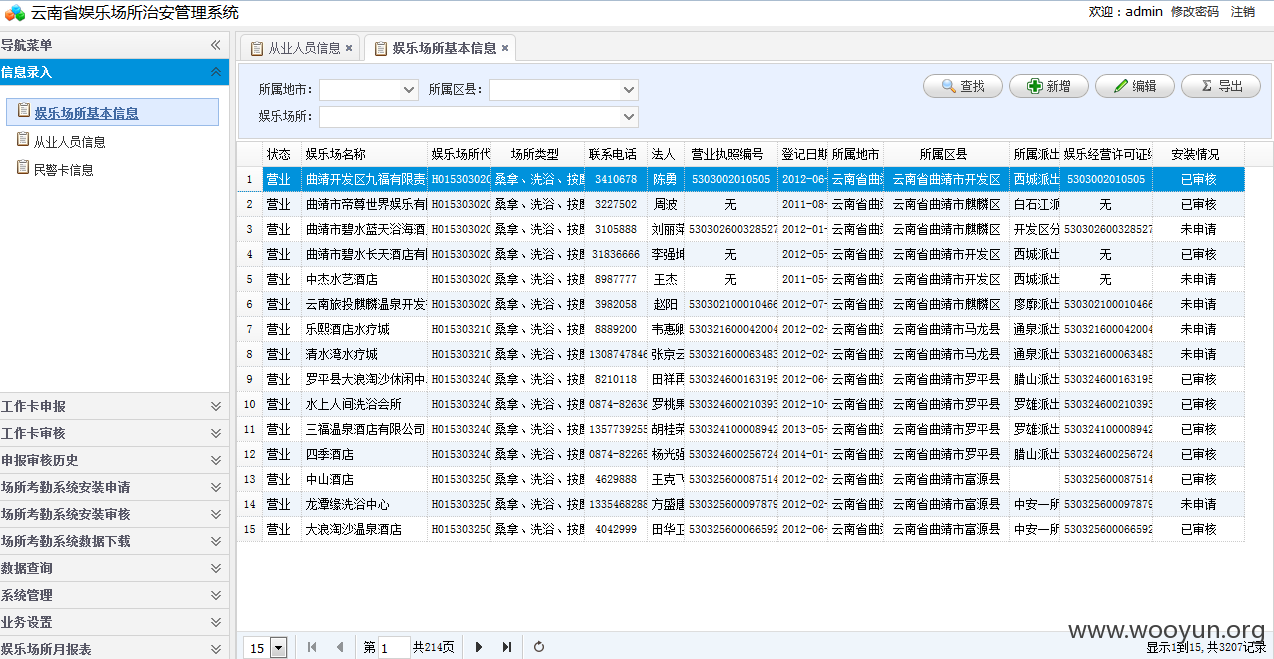Sort by the 娱乐场名称 column header
This screenshot has width=1274, height=659.
coord(365,154)
